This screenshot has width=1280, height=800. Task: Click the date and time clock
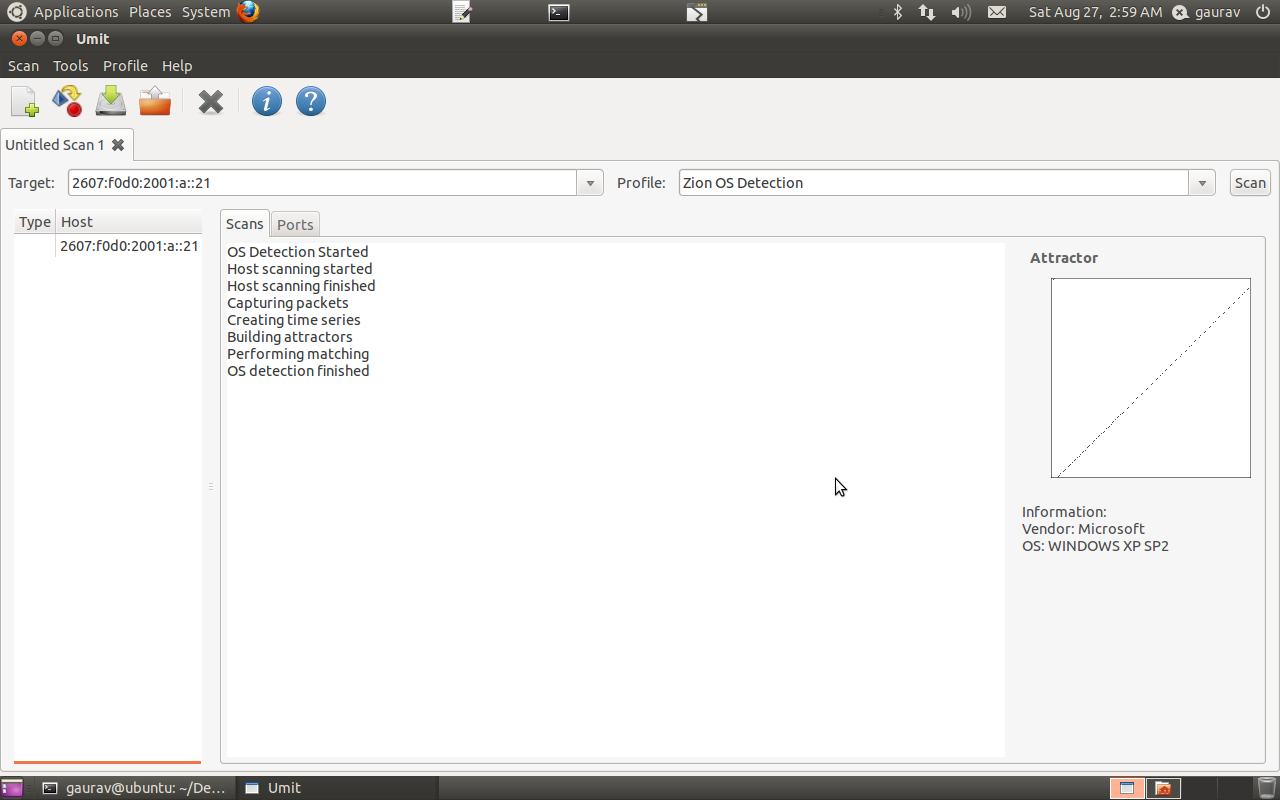(1095, 12)
